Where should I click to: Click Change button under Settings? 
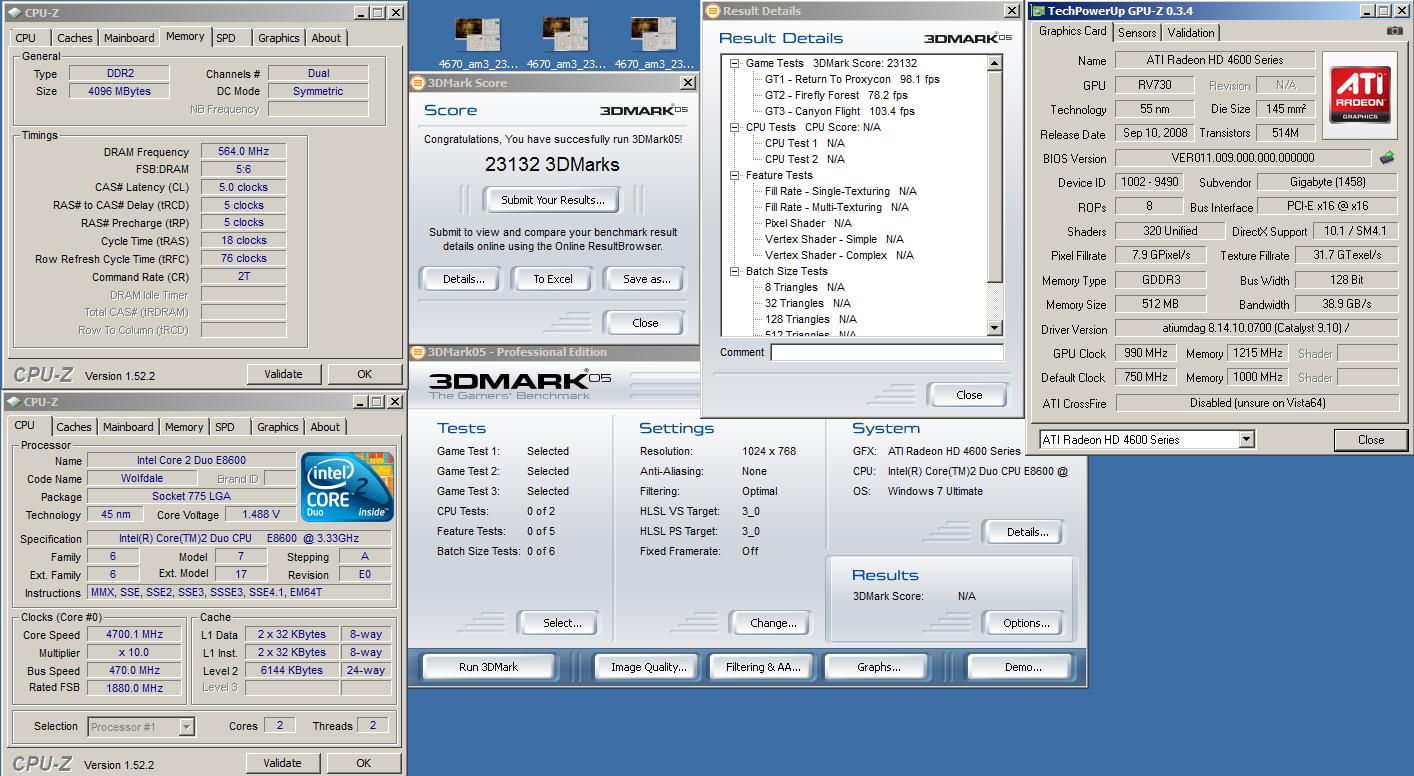(773, 623)
